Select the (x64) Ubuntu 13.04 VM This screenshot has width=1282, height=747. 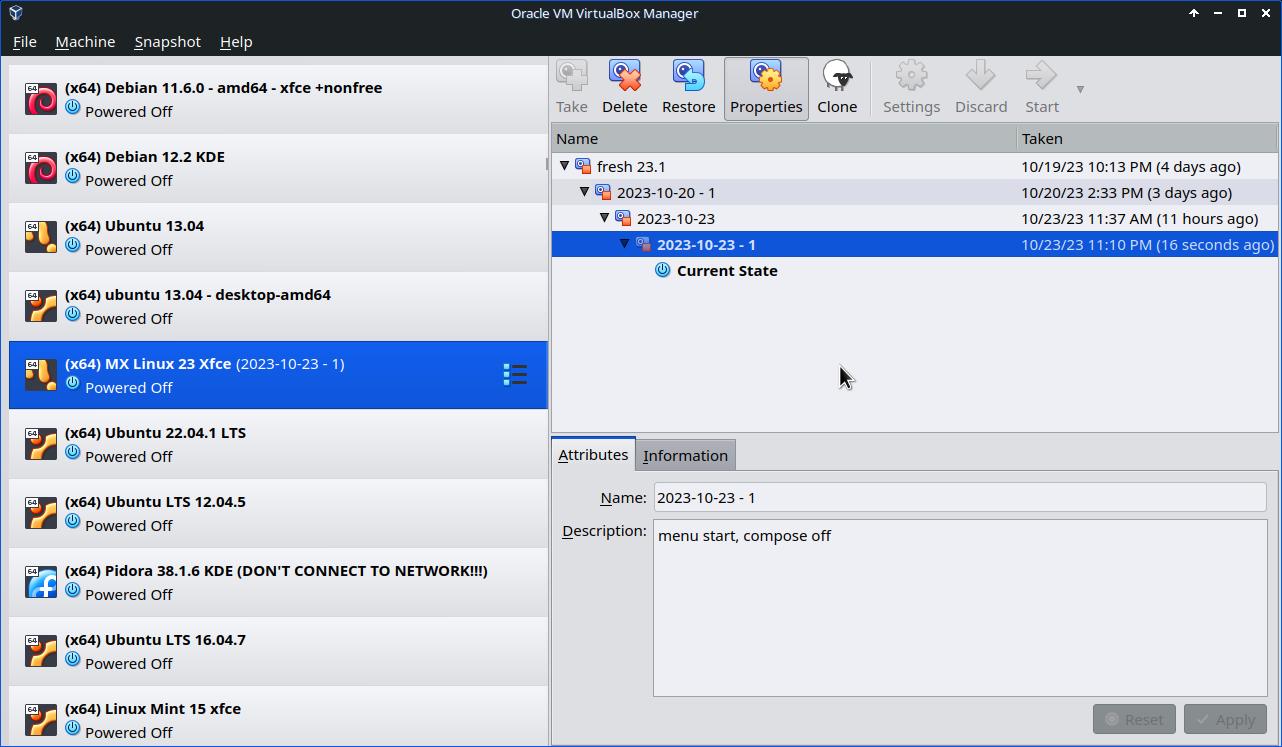[278, 237]
